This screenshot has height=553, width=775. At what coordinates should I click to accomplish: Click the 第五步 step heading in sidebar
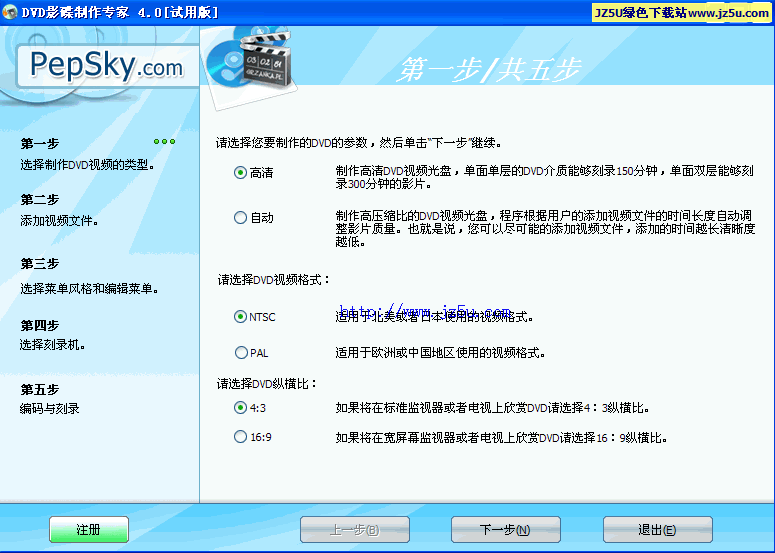click(40, 390)
